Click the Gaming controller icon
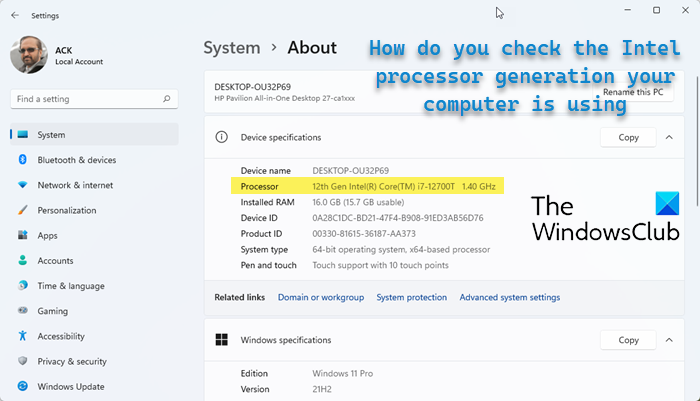Image resolution: width=700 pixels, height=401 pixels. pos(23,310)
